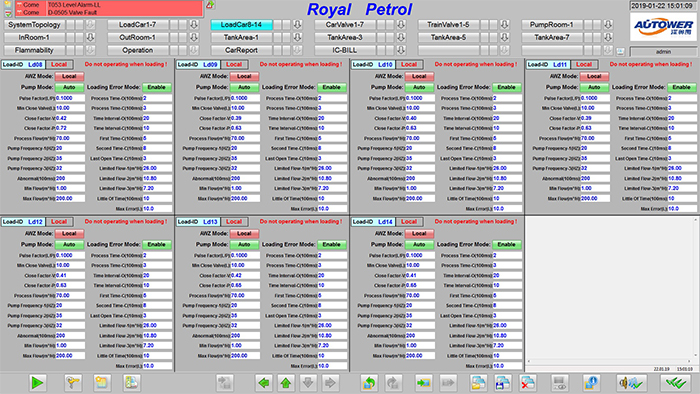Toggle Ld10 Loading Error Mode Enable button
This screenshot has height=394, width=700.
[x=506, y=87]
